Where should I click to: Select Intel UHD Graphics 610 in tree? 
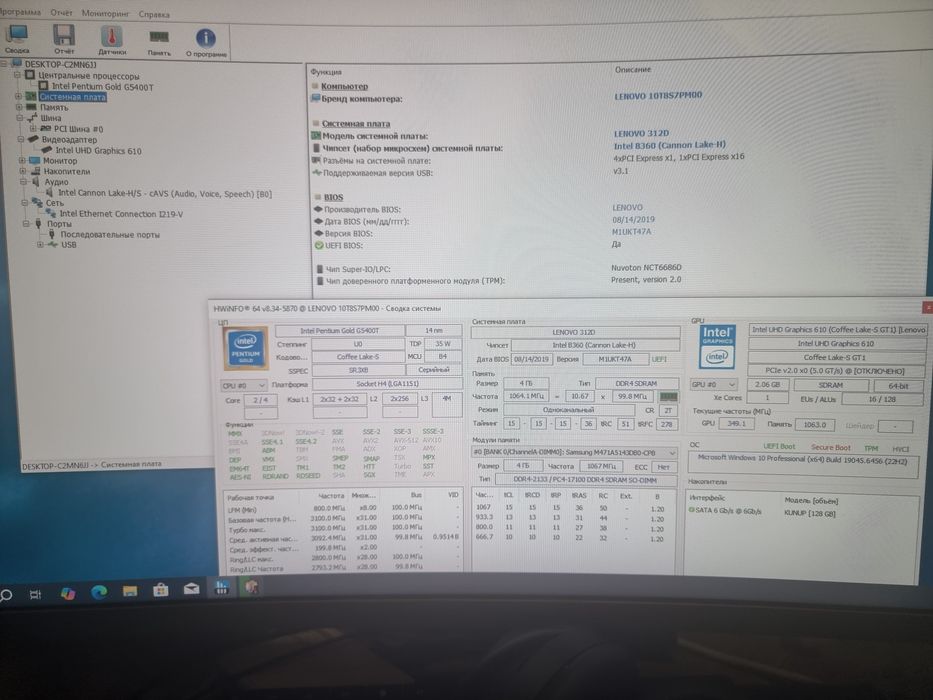coord(99,151)
